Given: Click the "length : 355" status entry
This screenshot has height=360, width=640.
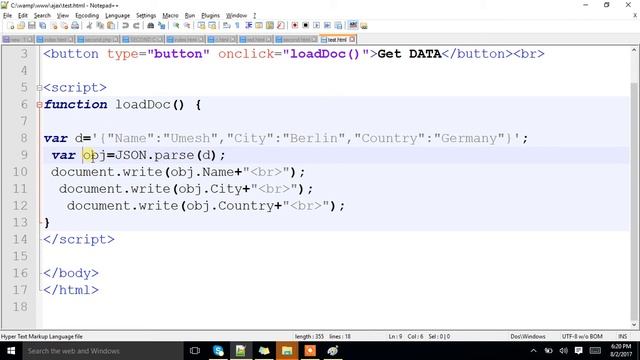Looking at the screenshot, I should 309,337.
